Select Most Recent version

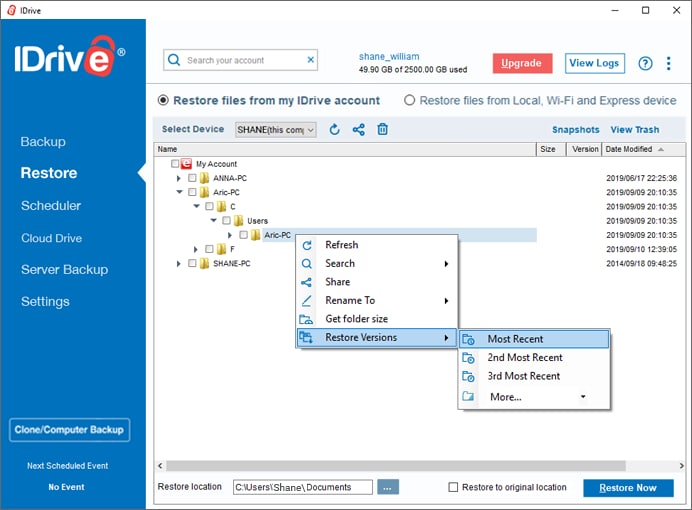[534, 339]
